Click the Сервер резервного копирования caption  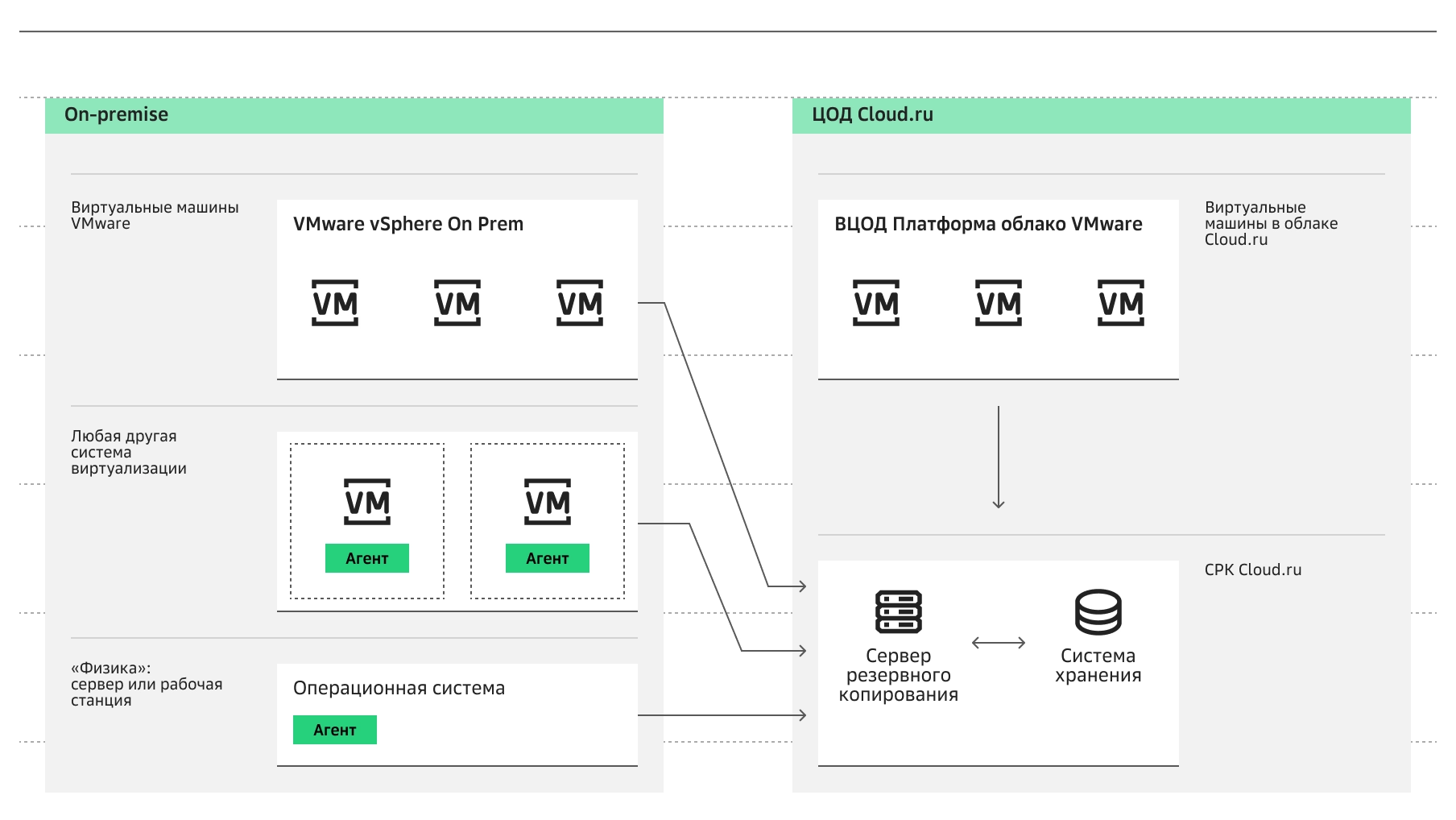point(899,675)
